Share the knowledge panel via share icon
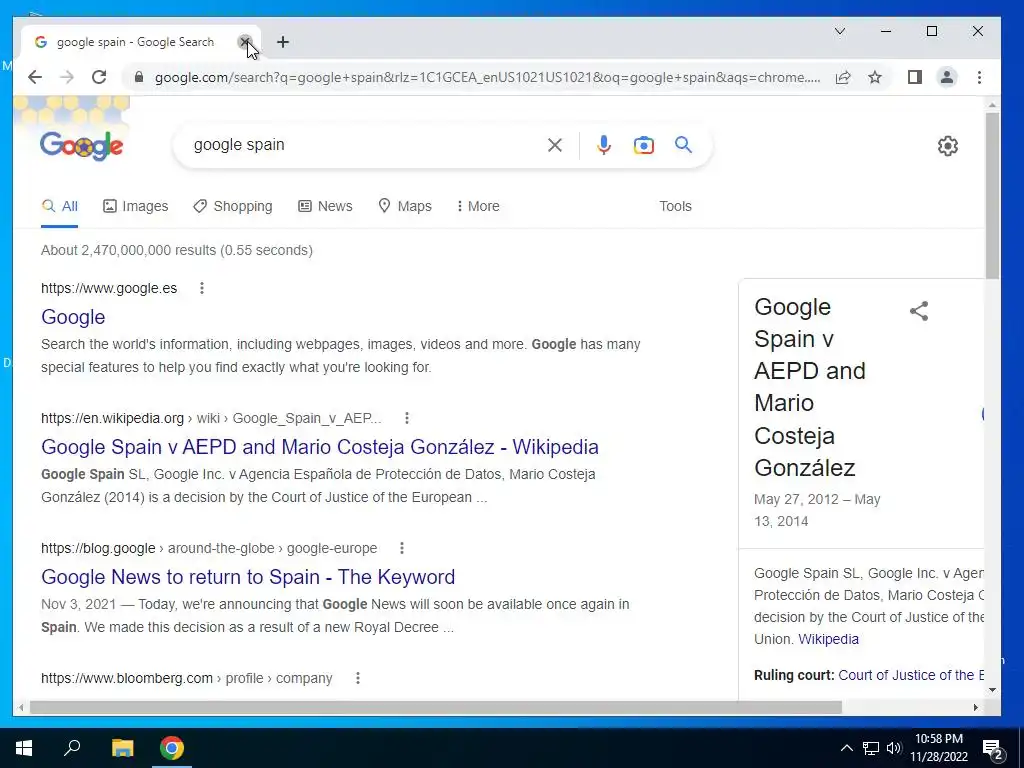This screenshot has width=1024, height=768. 919,311
